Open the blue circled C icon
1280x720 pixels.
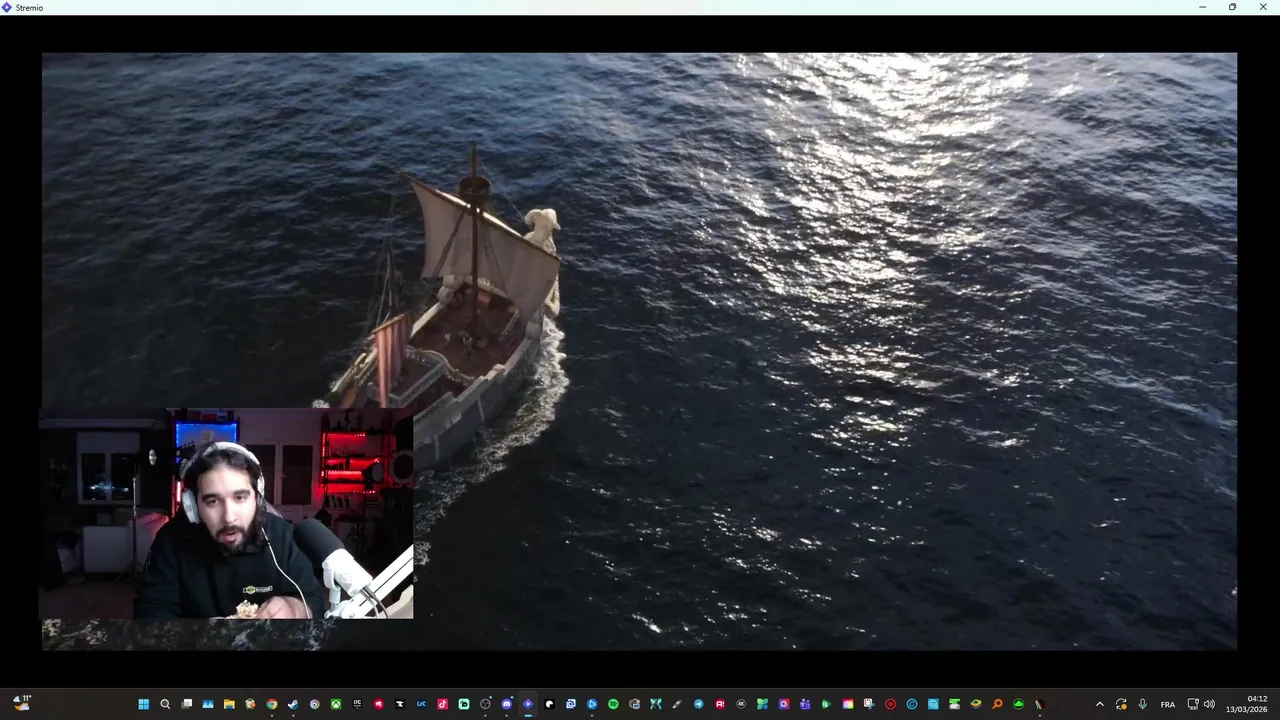[912, 704]
